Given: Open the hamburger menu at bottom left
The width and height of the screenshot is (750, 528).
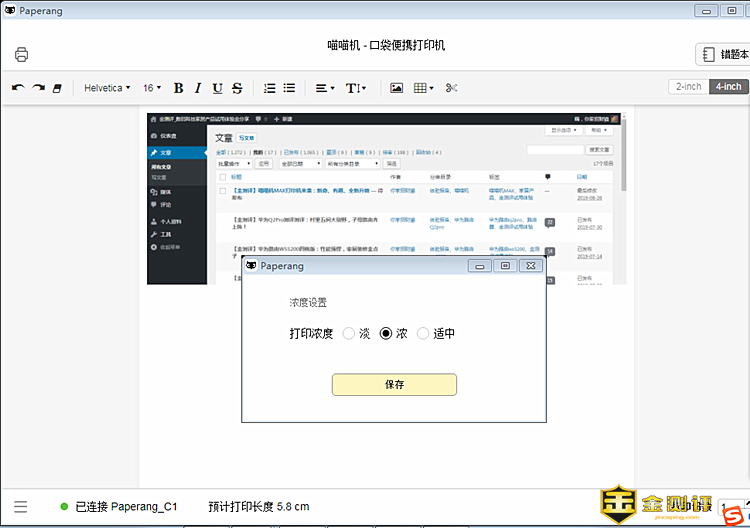Looking at the screenshot, I should (x=21, y=507).
